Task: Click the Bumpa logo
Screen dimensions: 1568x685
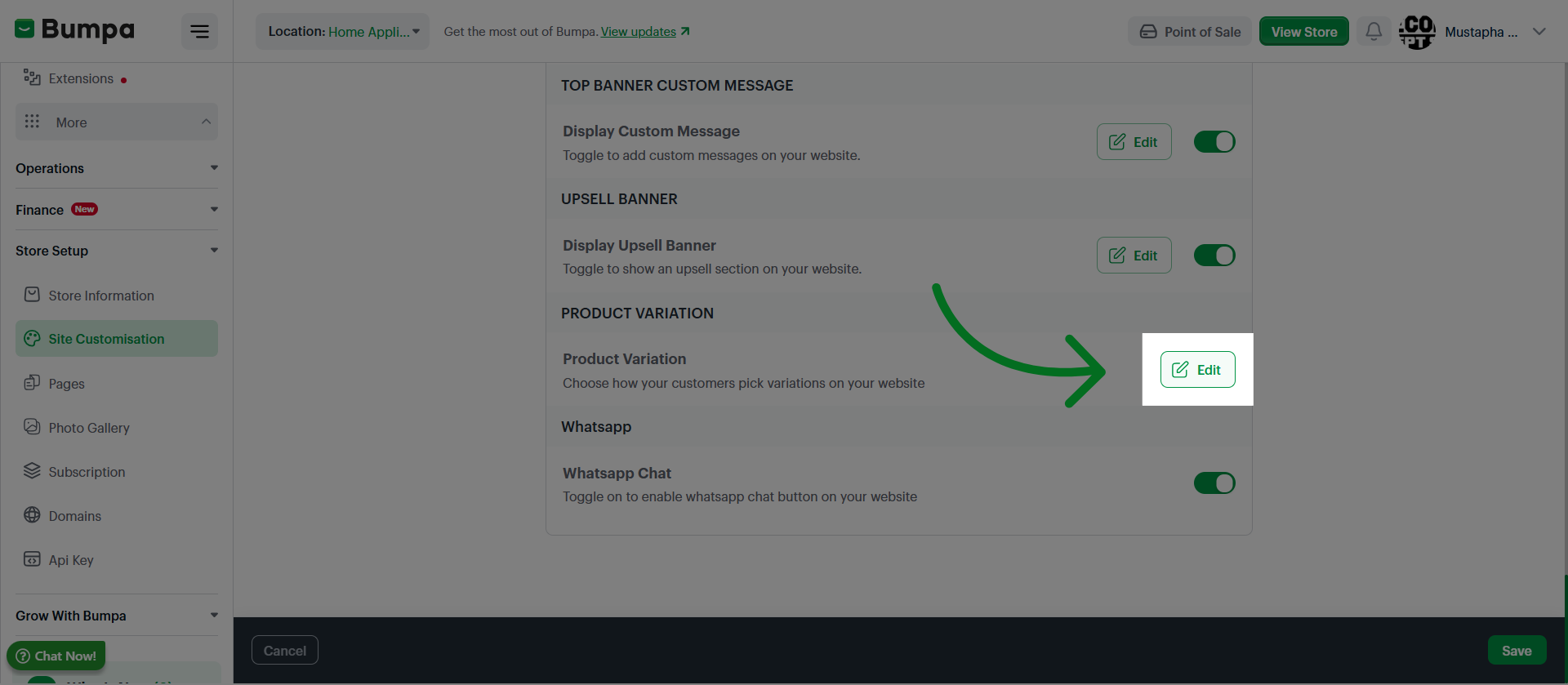Action: pyautogui.click(x=74, y=31)
